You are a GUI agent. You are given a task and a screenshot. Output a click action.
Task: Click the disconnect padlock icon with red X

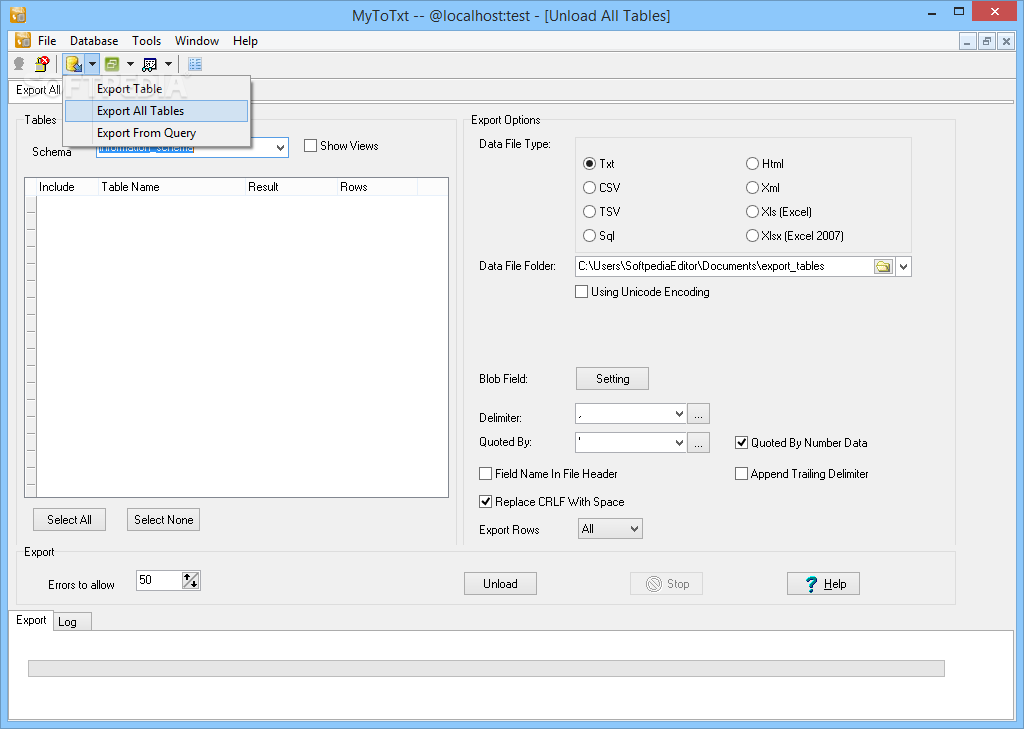pyautogui.click(x=42, y=64)
